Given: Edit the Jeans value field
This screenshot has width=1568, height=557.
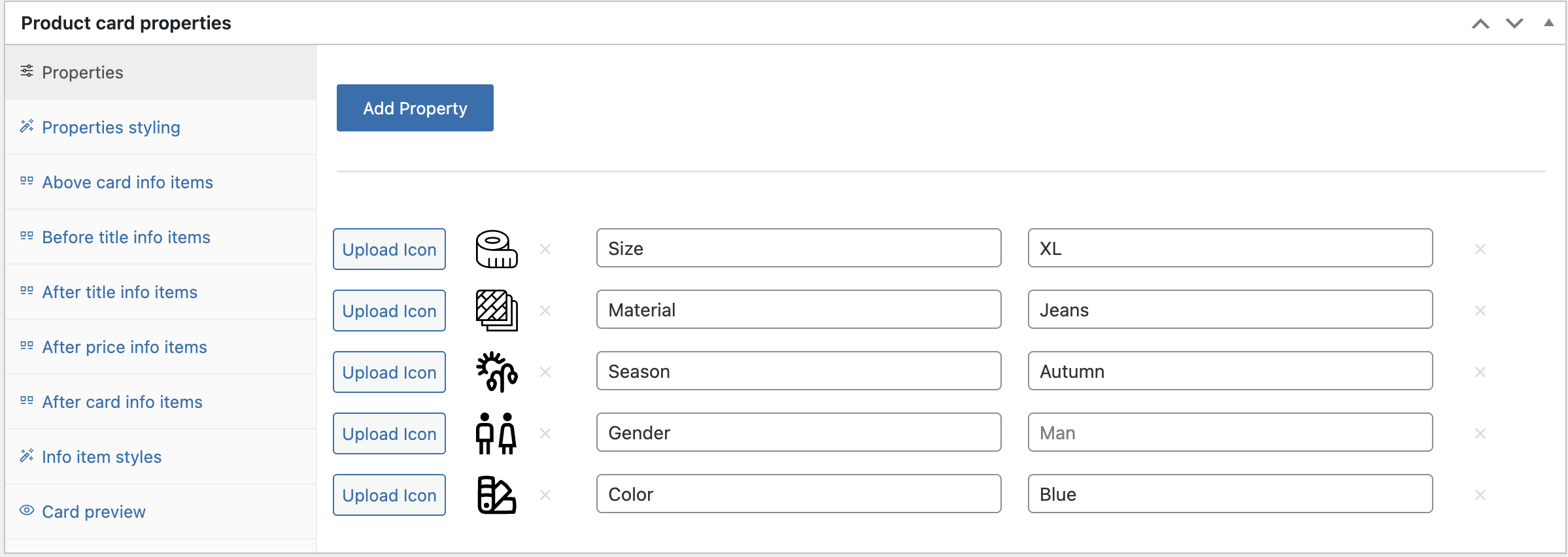Looking at the screenshot, I should 1230,309.
